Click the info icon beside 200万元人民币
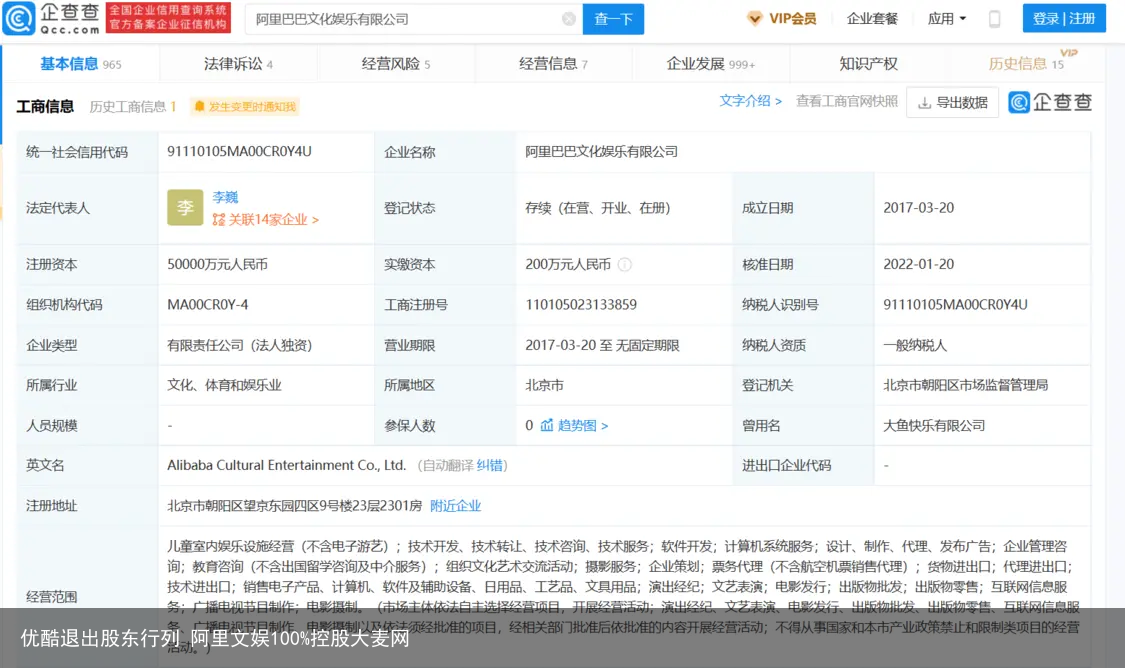The height and width of the screenshot is (668, 1125). (625, 265)
